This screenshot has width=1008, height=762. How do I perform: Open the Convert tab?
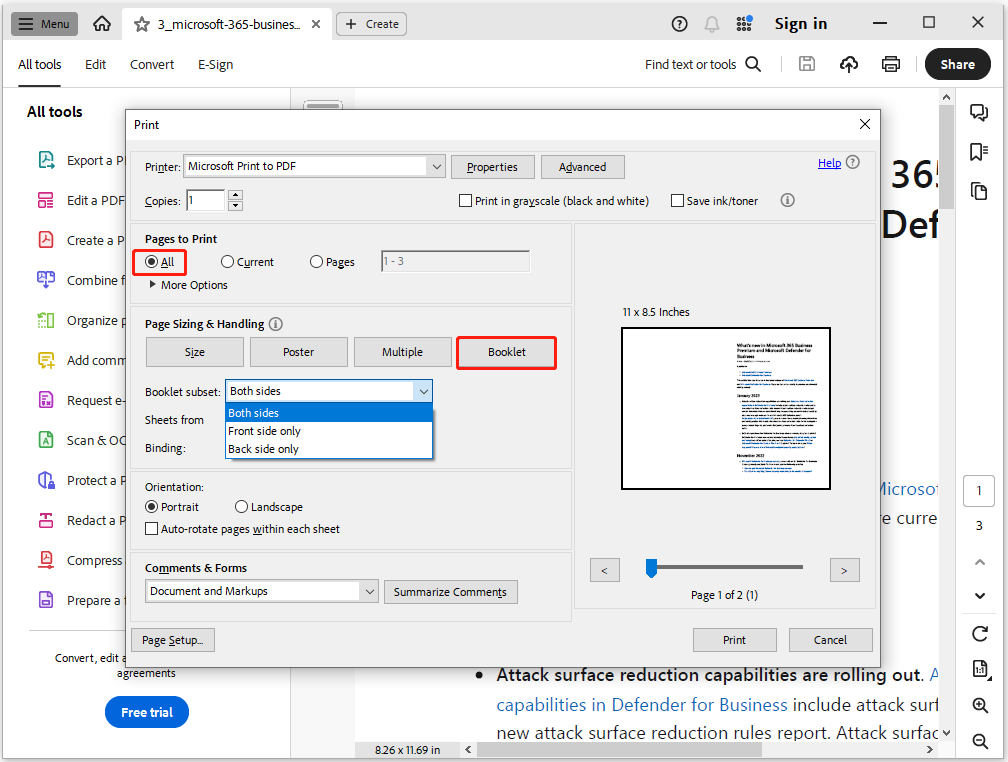pos(152,64)
